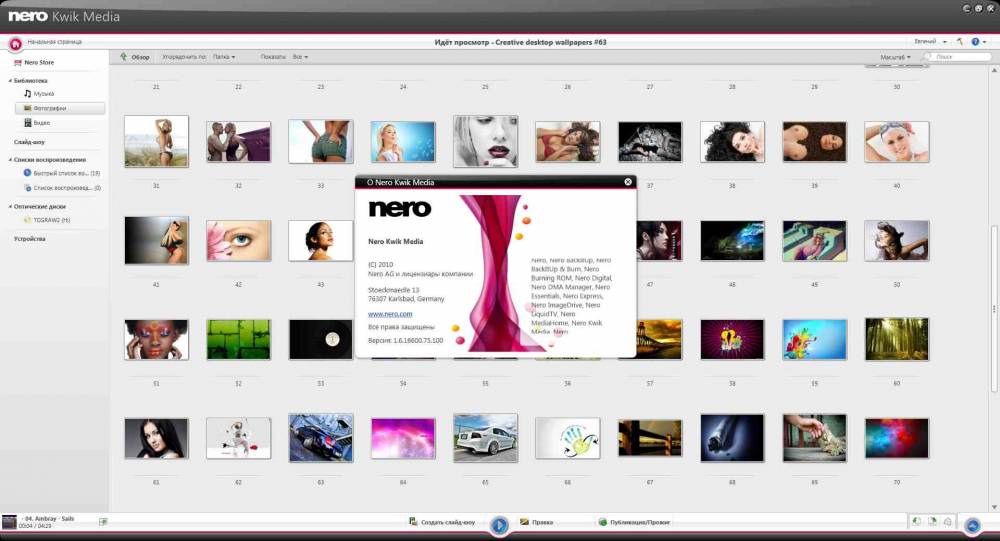Open the Видео video library
Screen dimensions: 1000x541
pyautogui.click(x=37, y=122)
